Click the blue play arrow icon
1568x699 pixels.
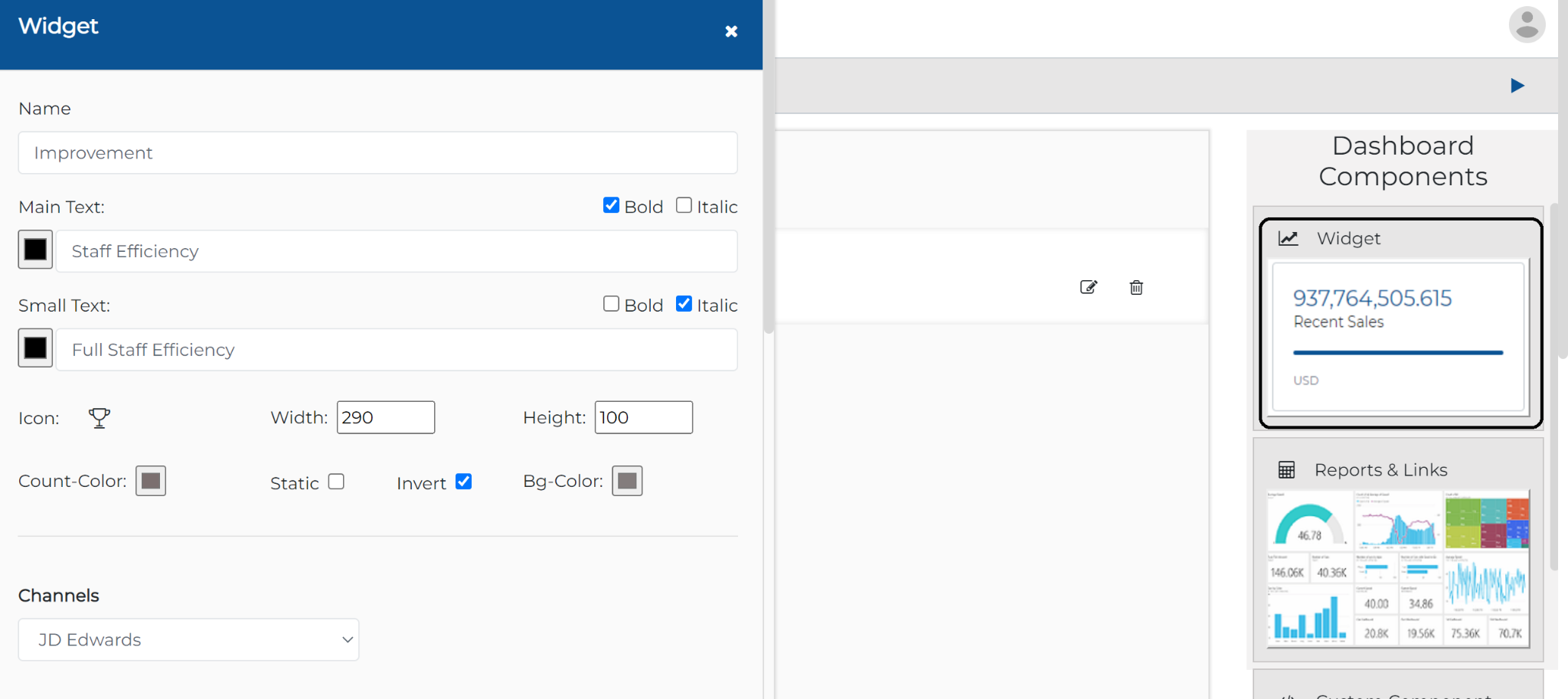click(1517, 85)
